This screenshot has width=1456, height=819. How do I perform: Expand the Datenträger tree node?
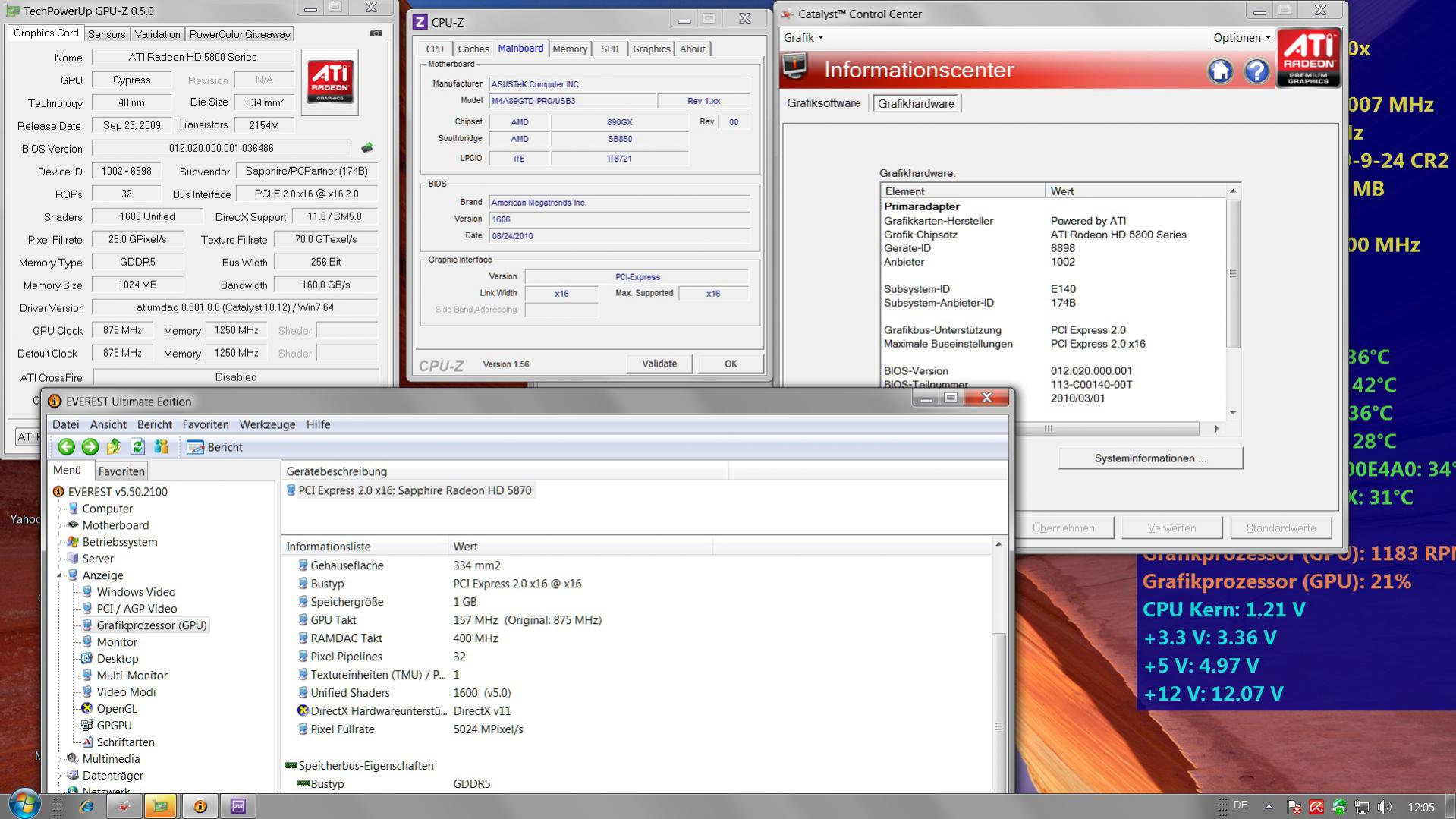tap(60, 776)
